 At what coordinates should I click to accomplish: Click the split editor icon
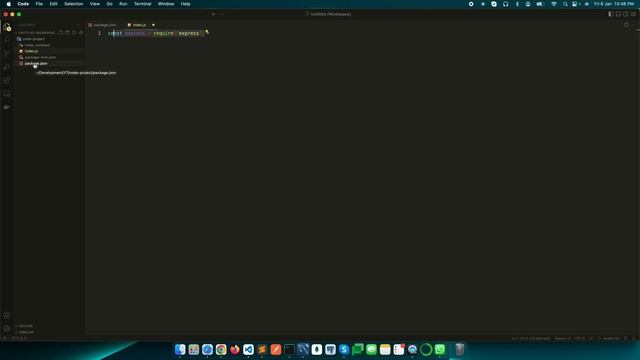[627, 25]
